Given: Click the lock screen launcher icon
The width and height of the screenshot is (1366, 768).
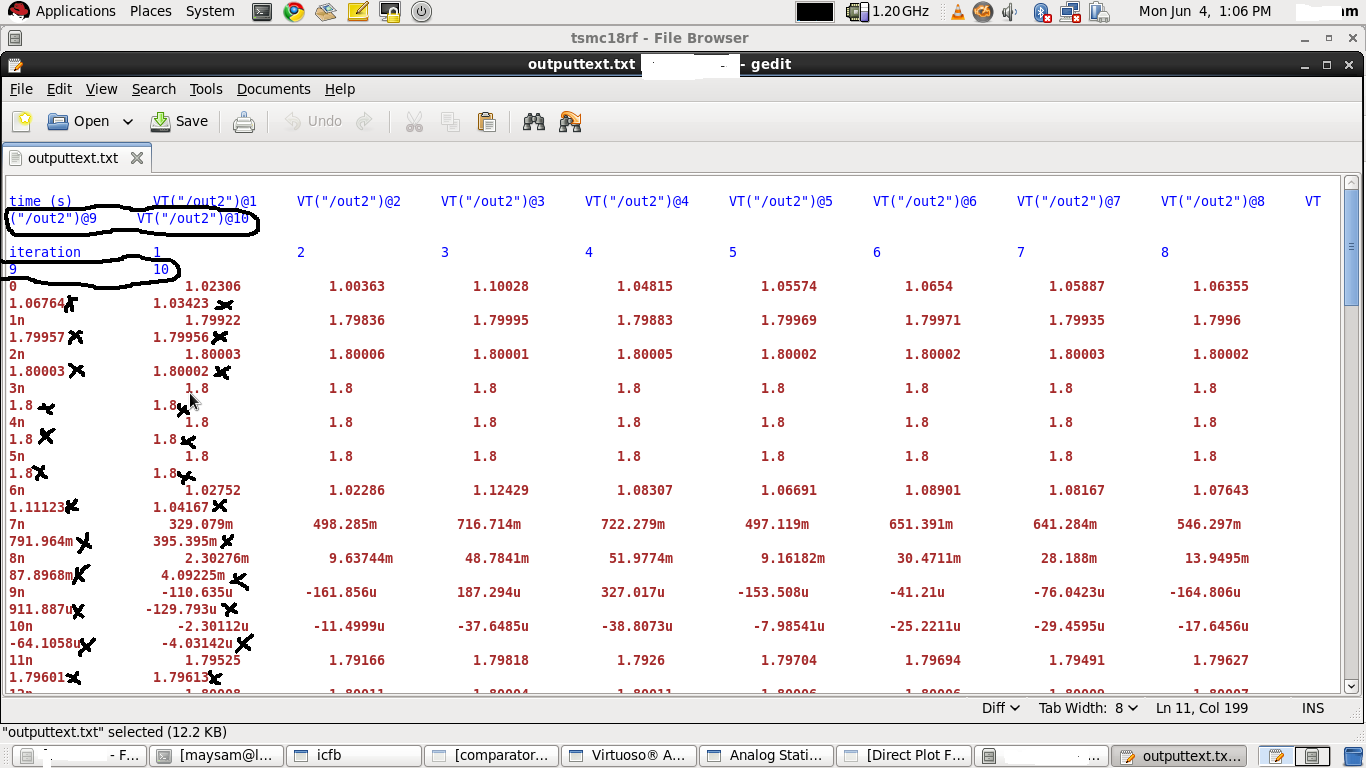Looking at the screenshot, I should 389,12.
